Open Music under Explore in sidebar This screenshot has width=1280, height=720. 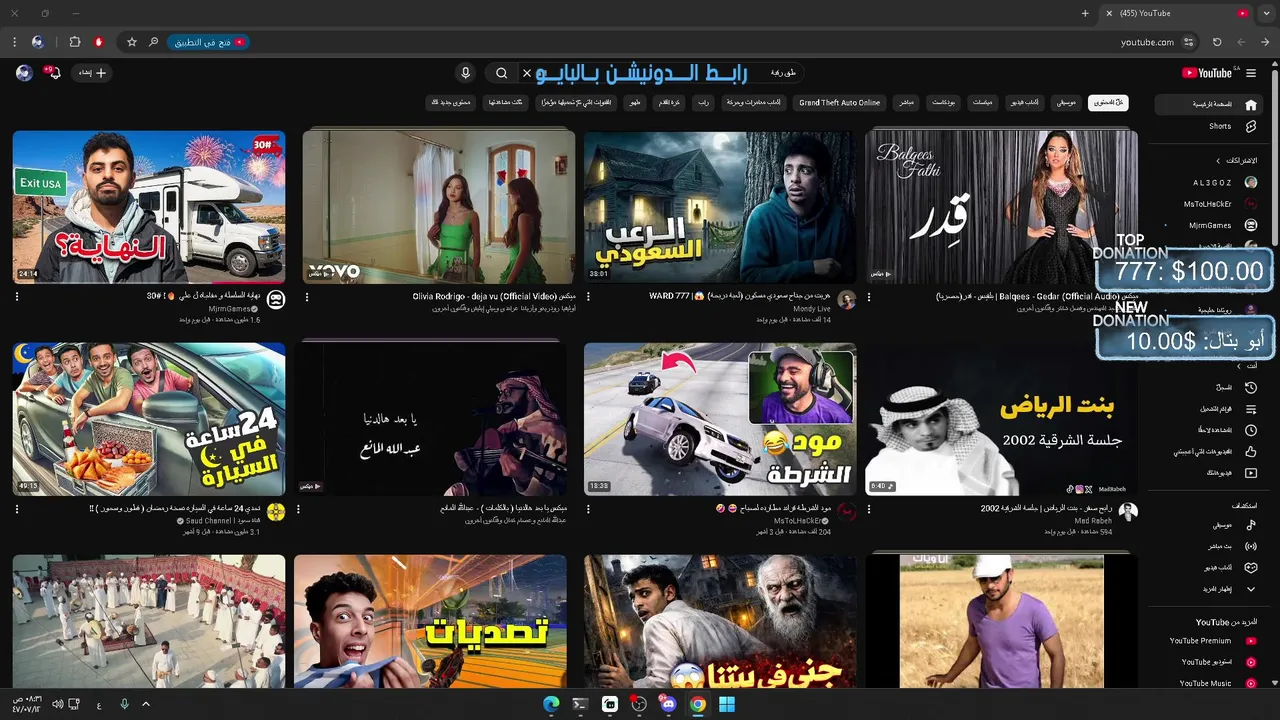[1211, 525]
